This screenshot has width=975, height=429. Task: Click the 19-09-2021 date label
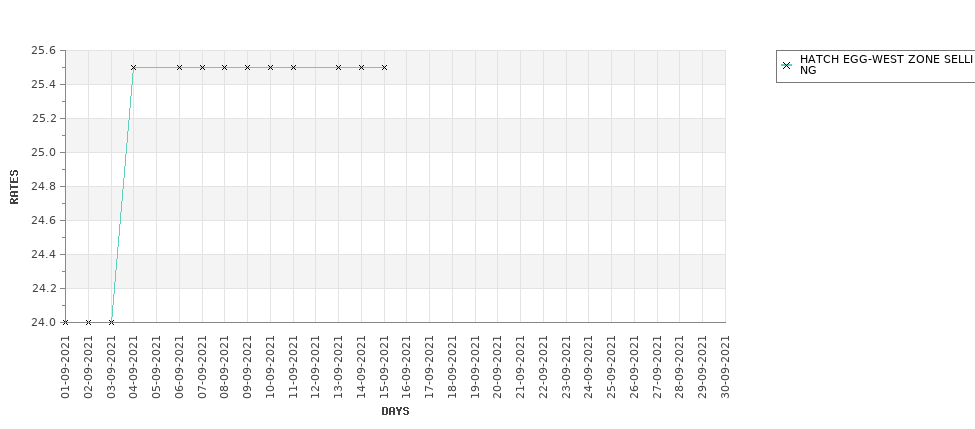(475, 367)
